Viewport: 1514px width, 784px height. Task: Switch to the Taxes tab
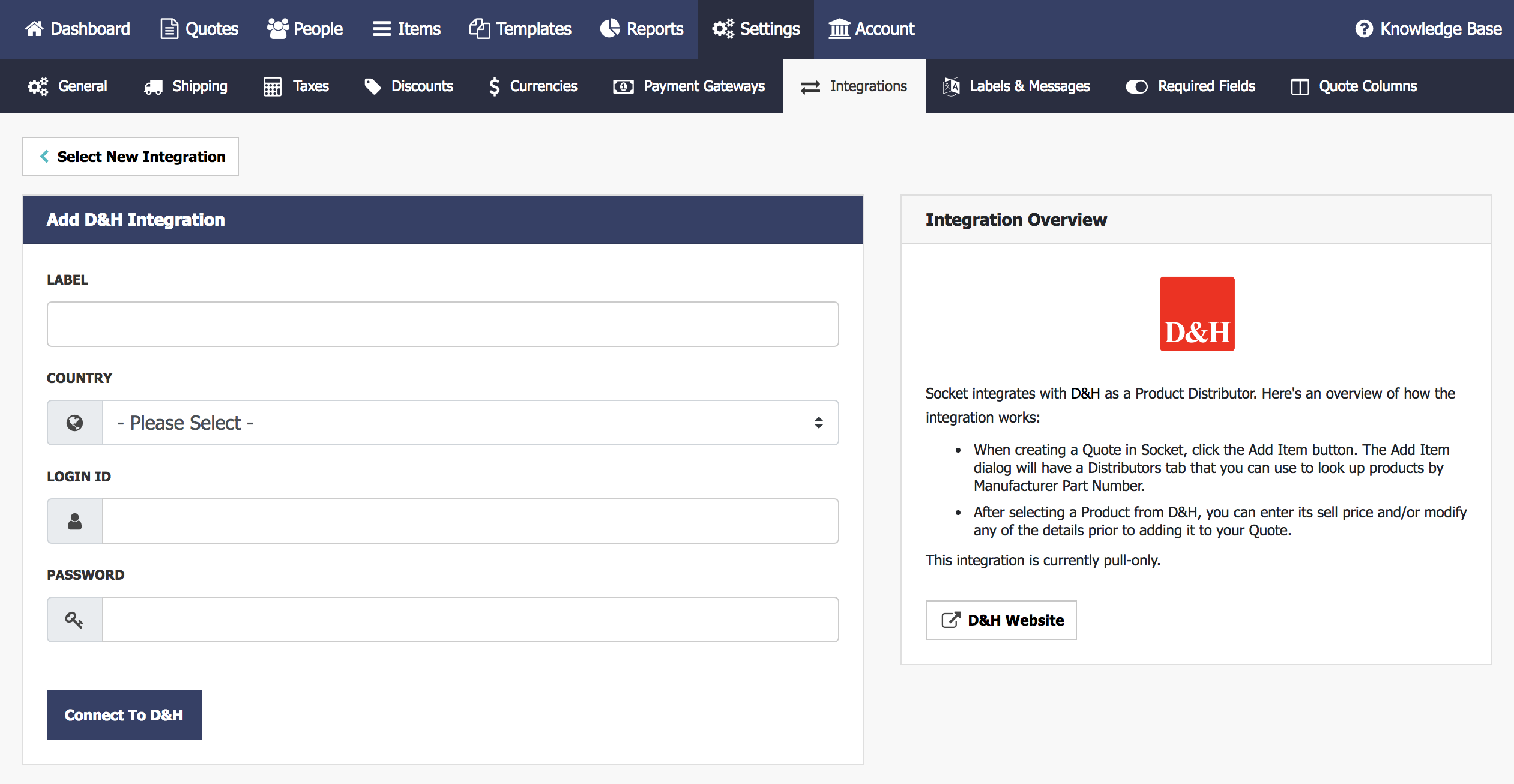[x=297, y=86]
